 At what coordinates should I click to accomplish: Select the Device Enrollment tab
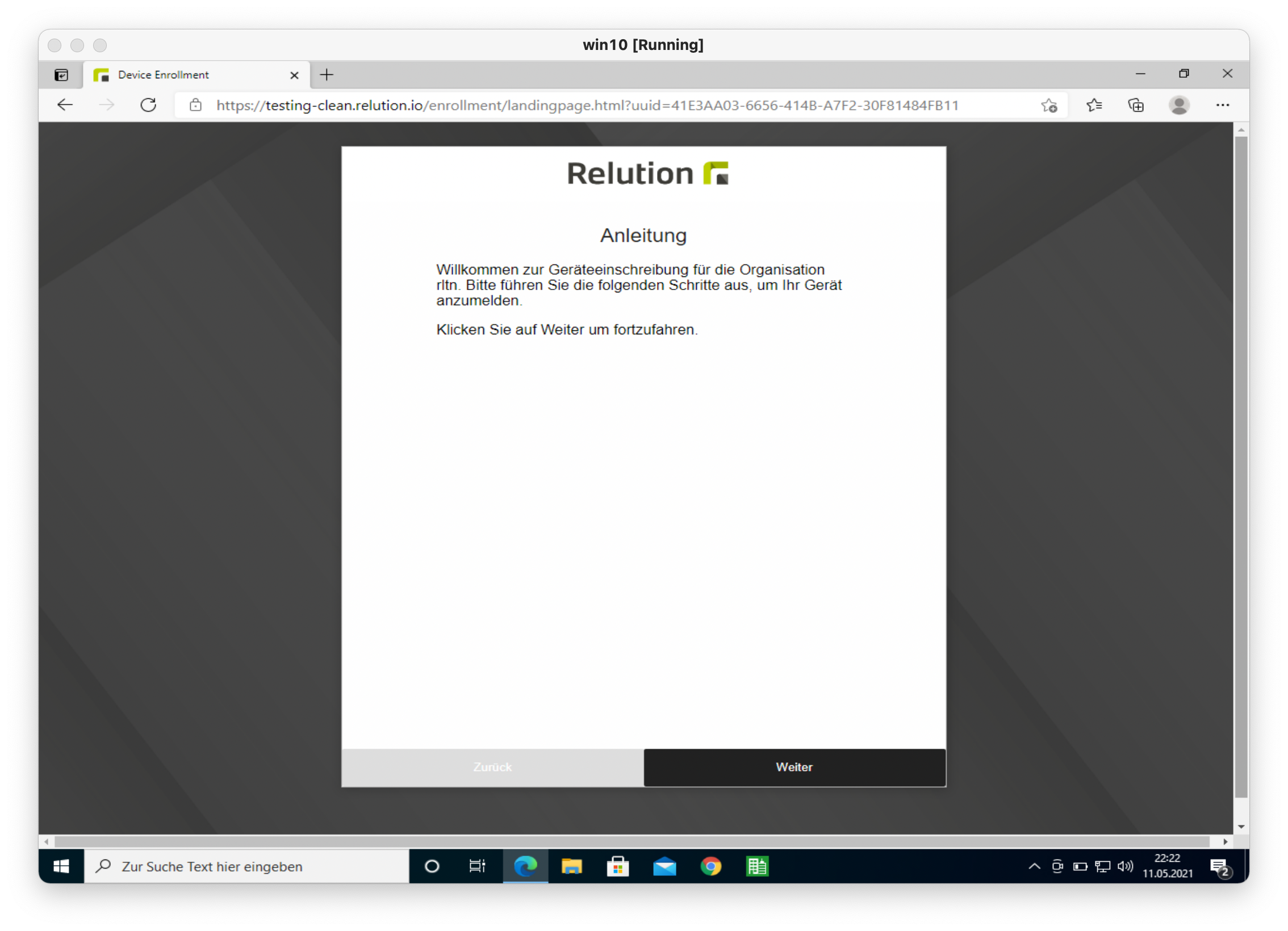coord(196,75)
